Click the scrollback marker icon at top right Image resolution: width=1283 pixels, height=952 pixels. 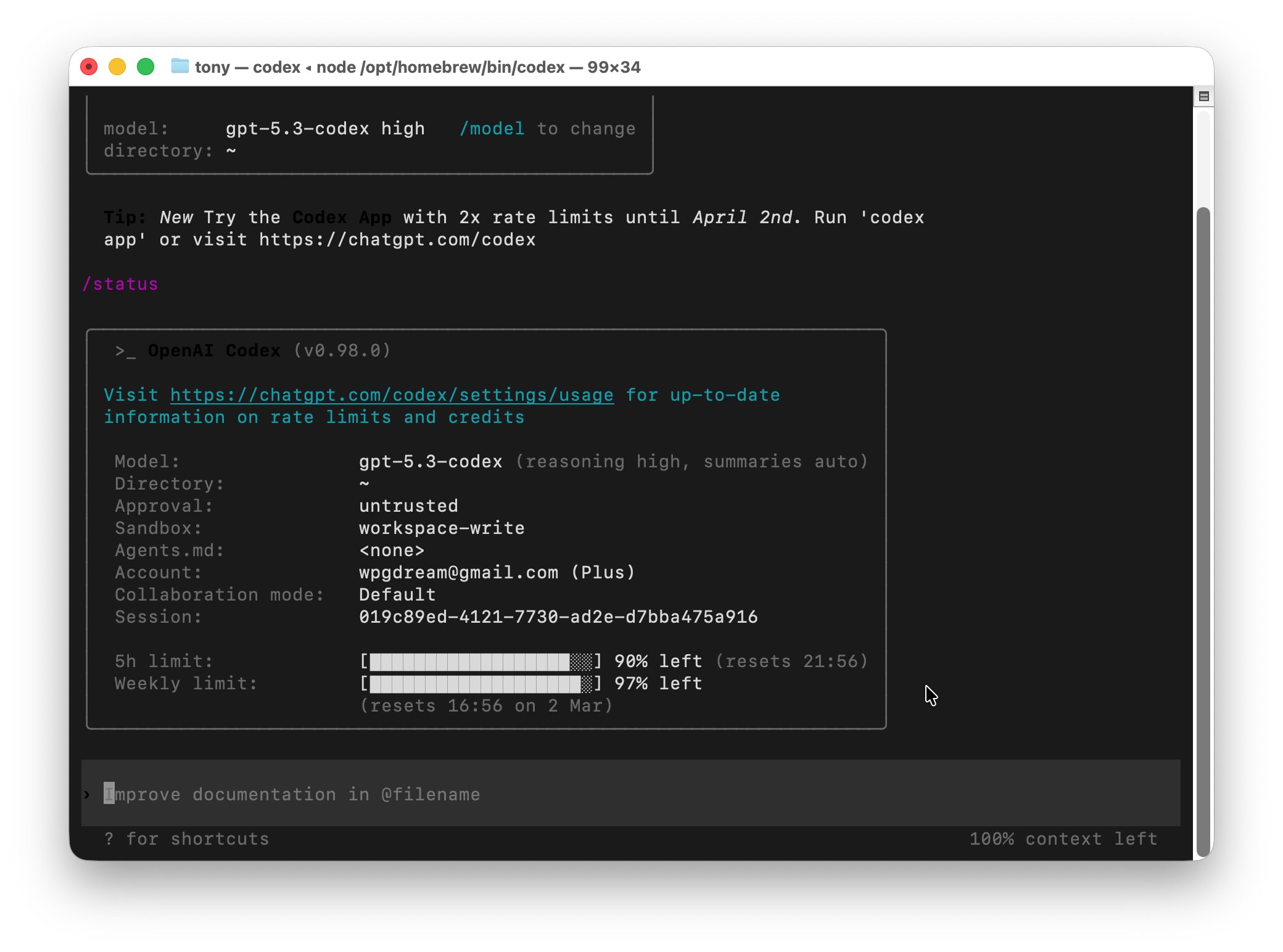point(1203,96)
